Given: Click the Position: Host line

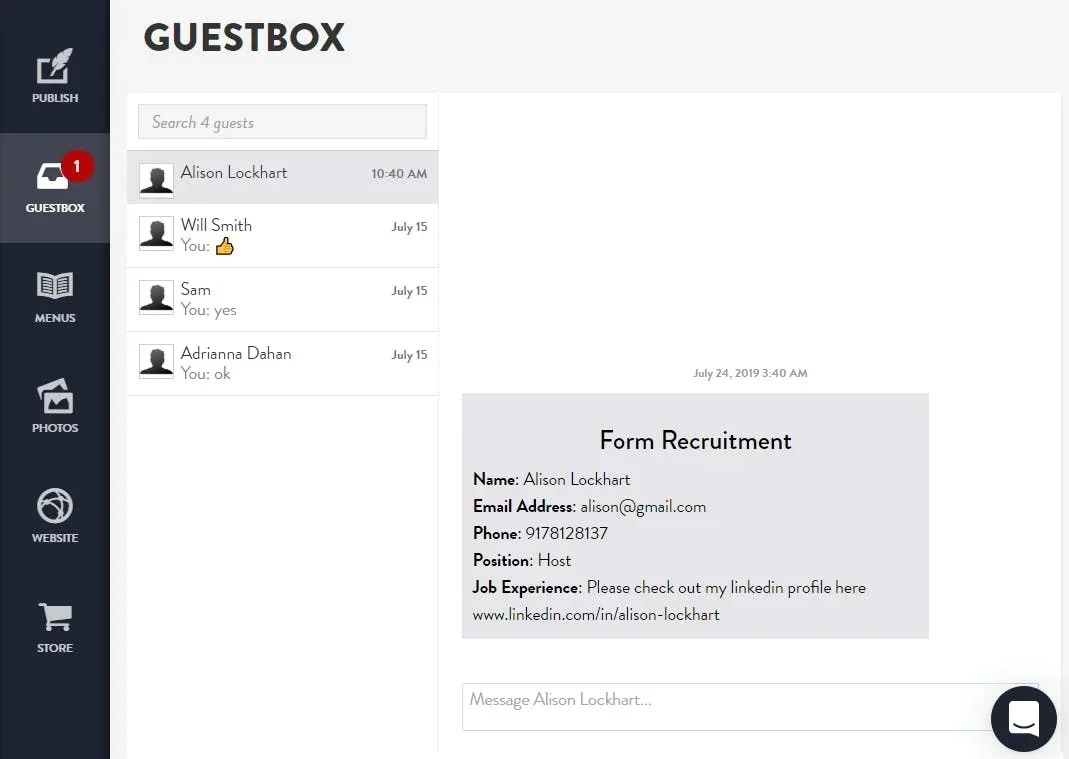Looking at the screenshot, I should pos(522,561).
